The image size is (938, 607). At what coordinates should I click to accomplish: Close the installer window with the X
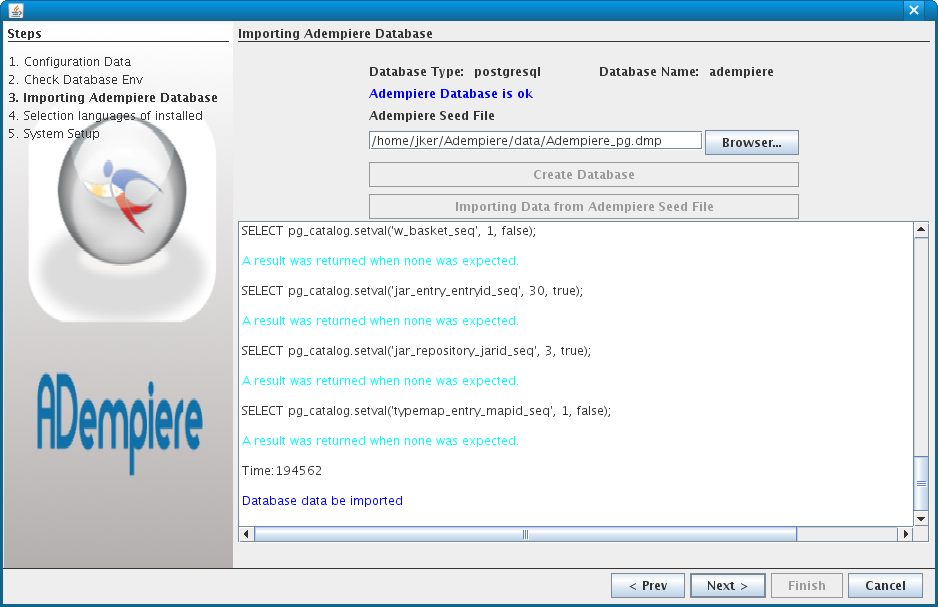(x=913, y=10)
